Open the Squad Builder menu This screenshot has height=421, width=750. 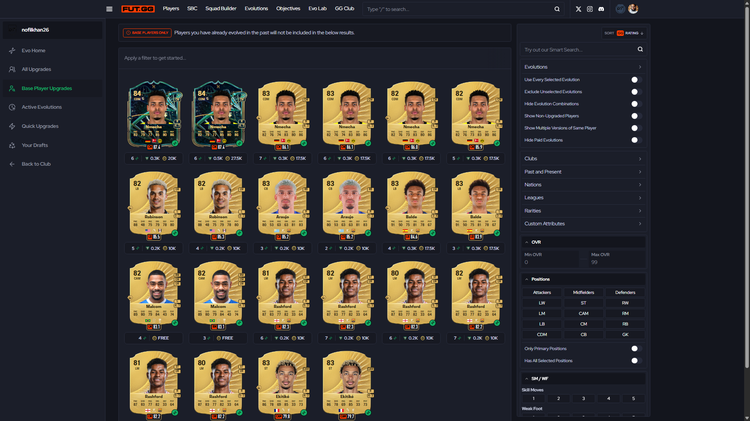coord(221,9)
